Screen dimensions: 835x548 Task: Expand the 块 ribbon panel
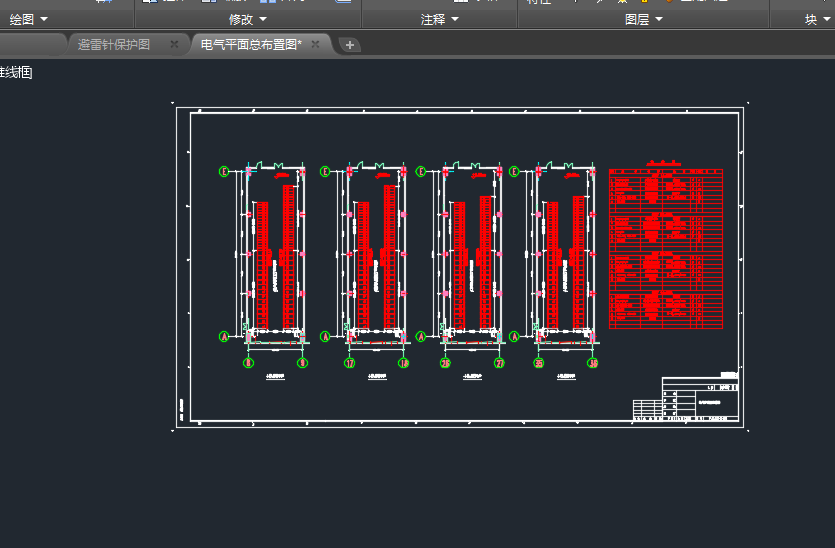[817, 20]
